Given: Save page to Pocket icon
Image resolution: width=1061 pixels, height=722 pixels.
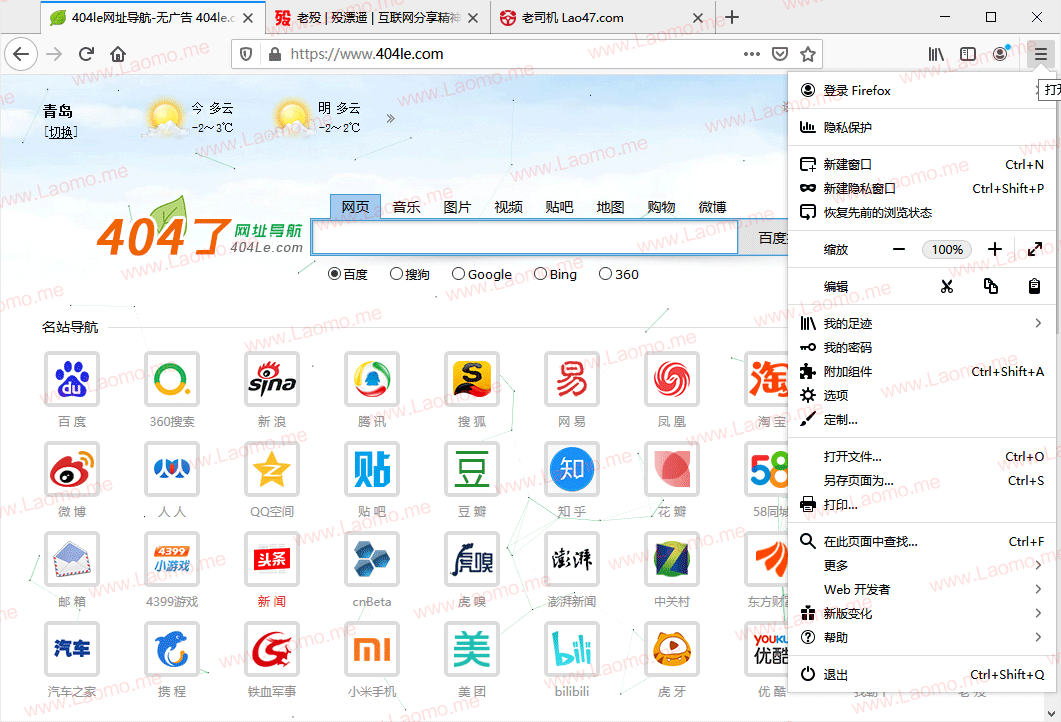Looking at the screenshot, I should [x=780, y=54].
